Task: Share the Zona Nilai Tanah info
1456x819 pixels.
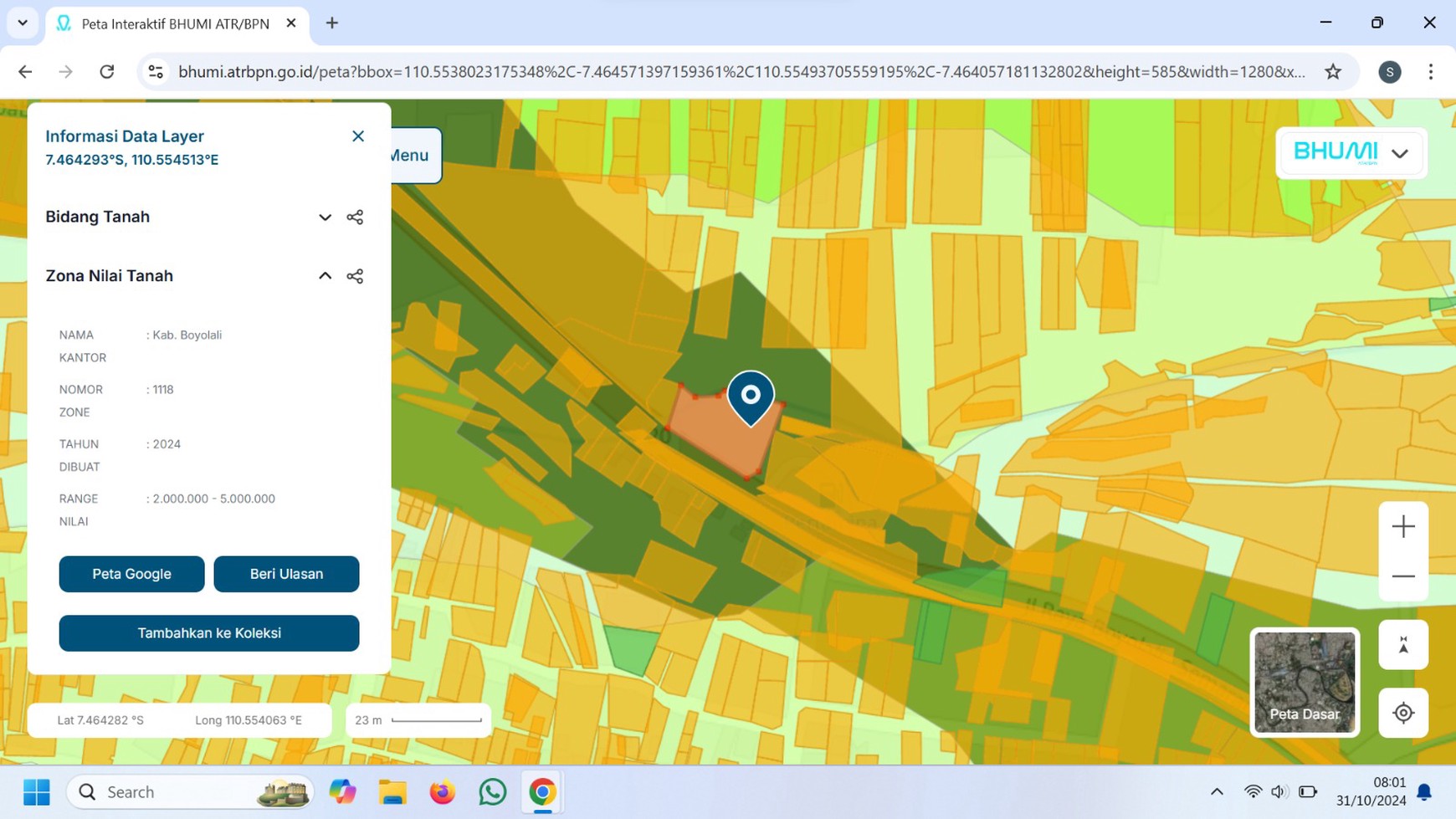Action: pos(355,276)
